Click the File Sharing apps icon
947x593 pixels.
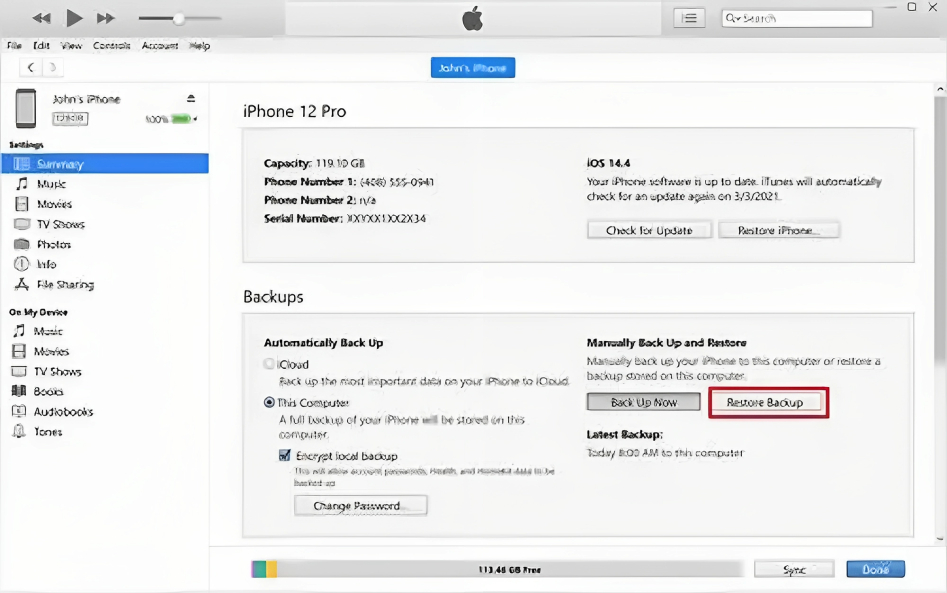tap(22, 284)
